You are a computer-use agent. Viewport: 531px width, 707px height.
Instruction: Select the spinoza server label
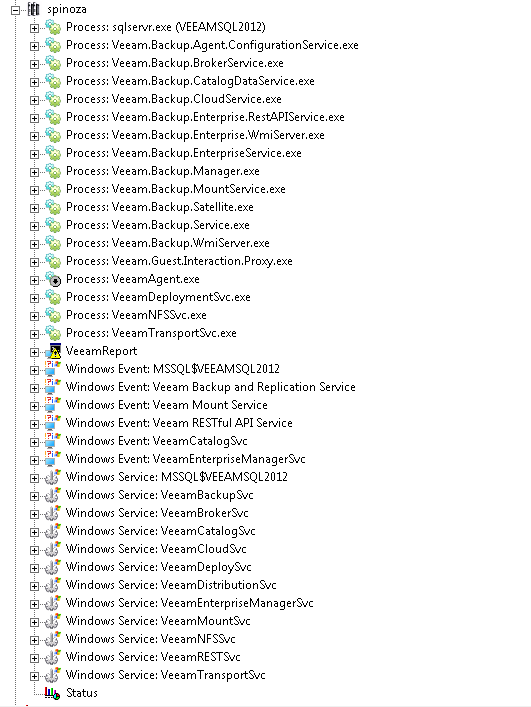[67, 9]
